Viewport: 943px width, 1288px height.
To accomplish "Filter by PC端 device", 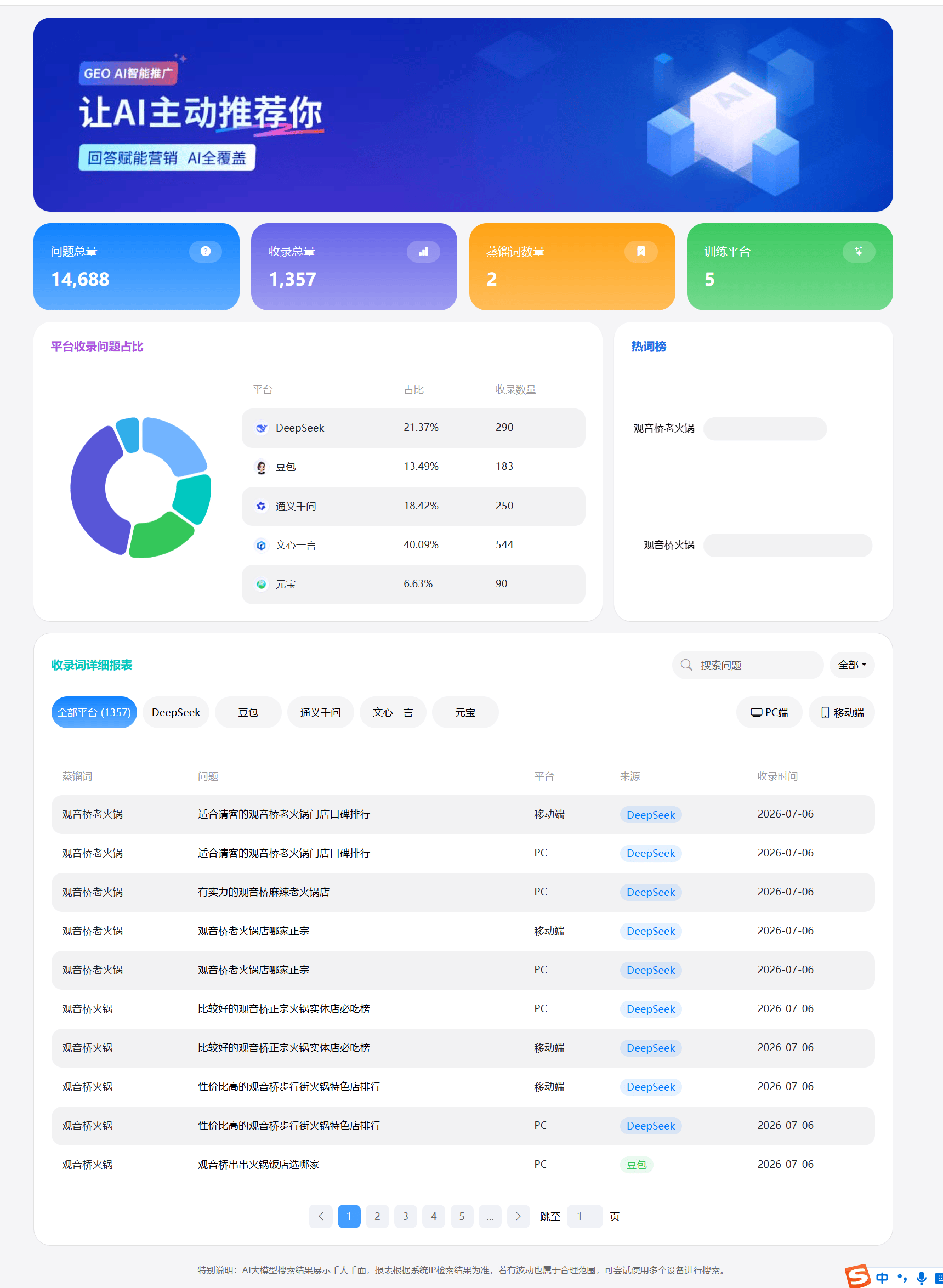I will point(769,712).
